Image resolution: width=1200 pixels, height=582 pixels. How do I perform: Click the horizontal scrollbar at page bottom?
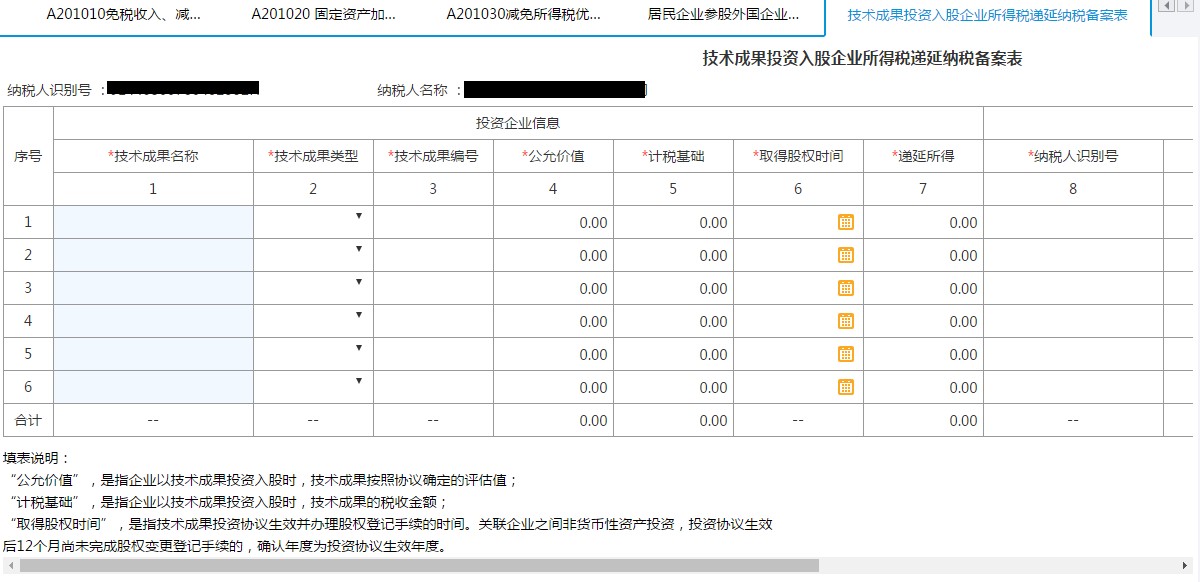click(400, 570)
